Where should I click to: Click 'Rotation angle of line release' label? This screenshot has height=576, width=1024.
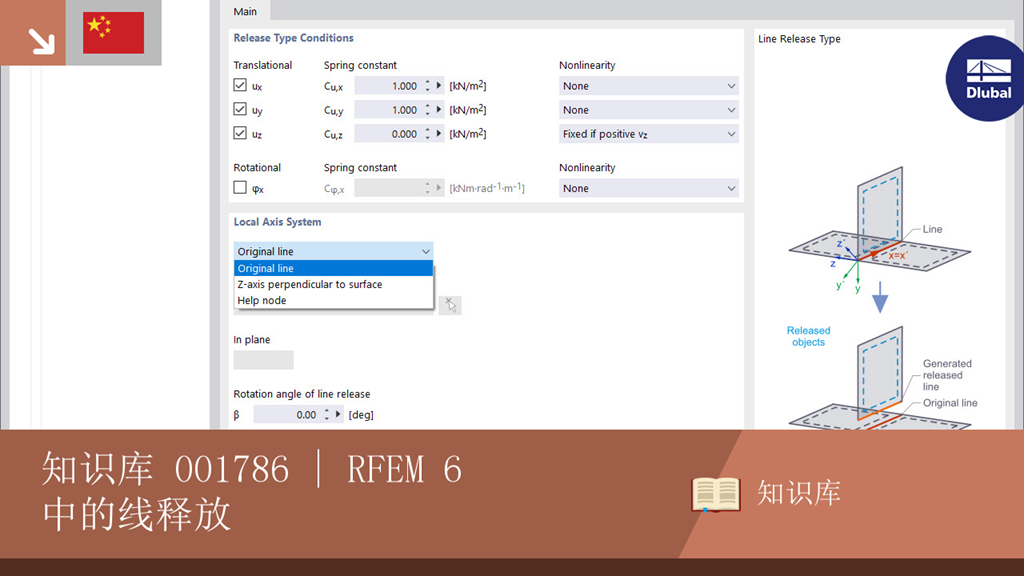[x=302, y=394]
